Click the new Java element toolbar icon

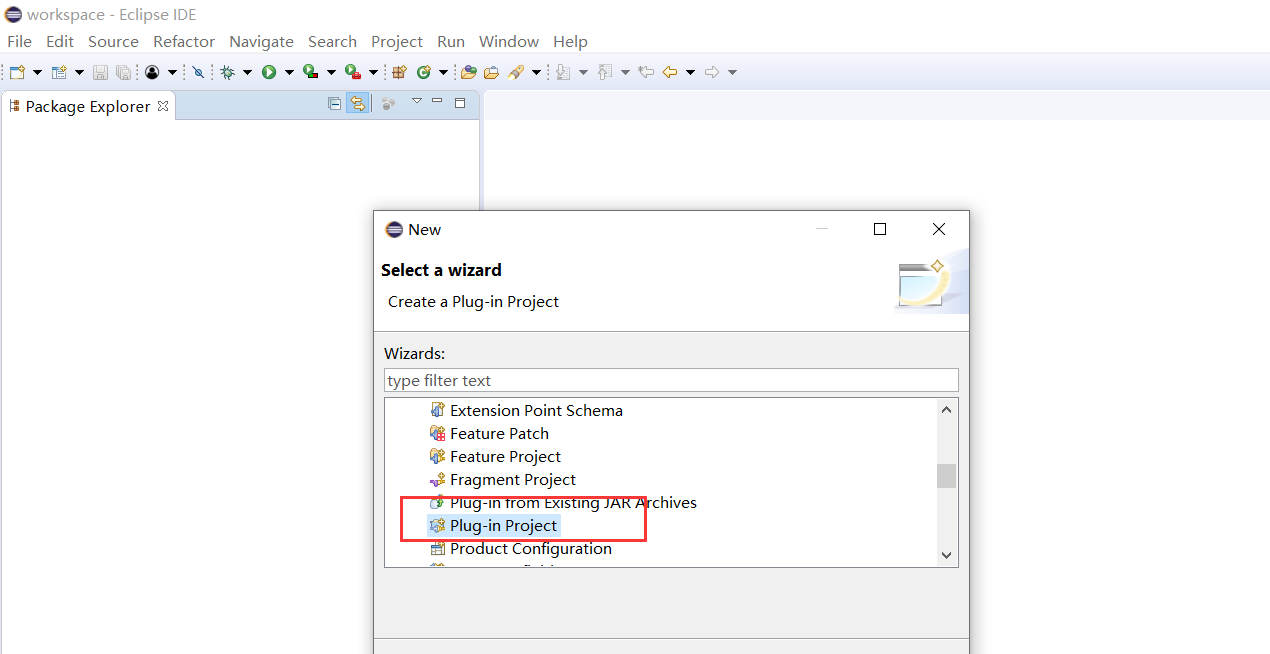point(59,72)
